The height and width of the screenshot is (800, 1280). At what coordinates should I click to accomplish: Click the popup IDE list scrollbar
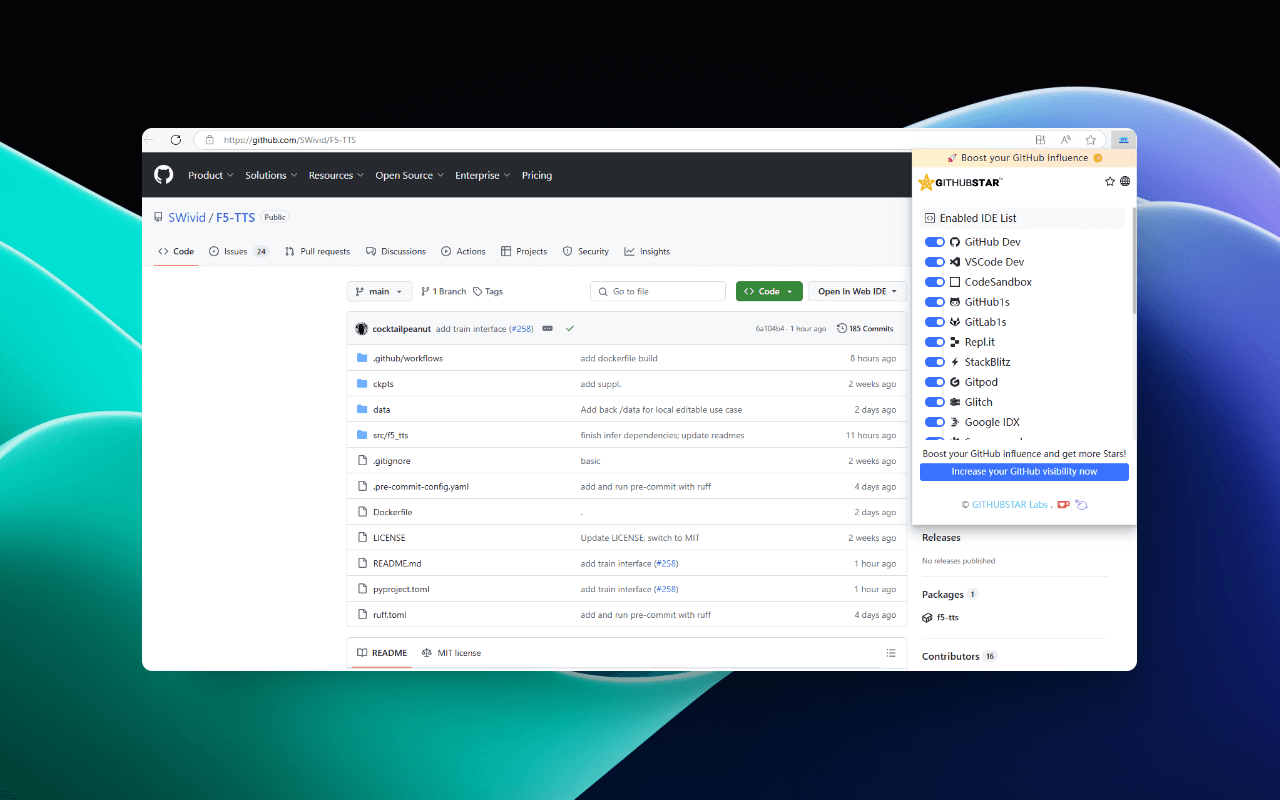1134,262
